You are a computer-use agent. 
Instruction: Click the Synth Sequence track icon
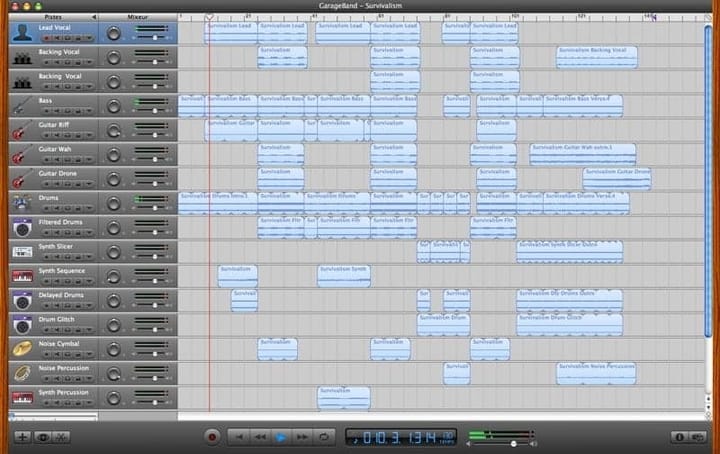22,276
